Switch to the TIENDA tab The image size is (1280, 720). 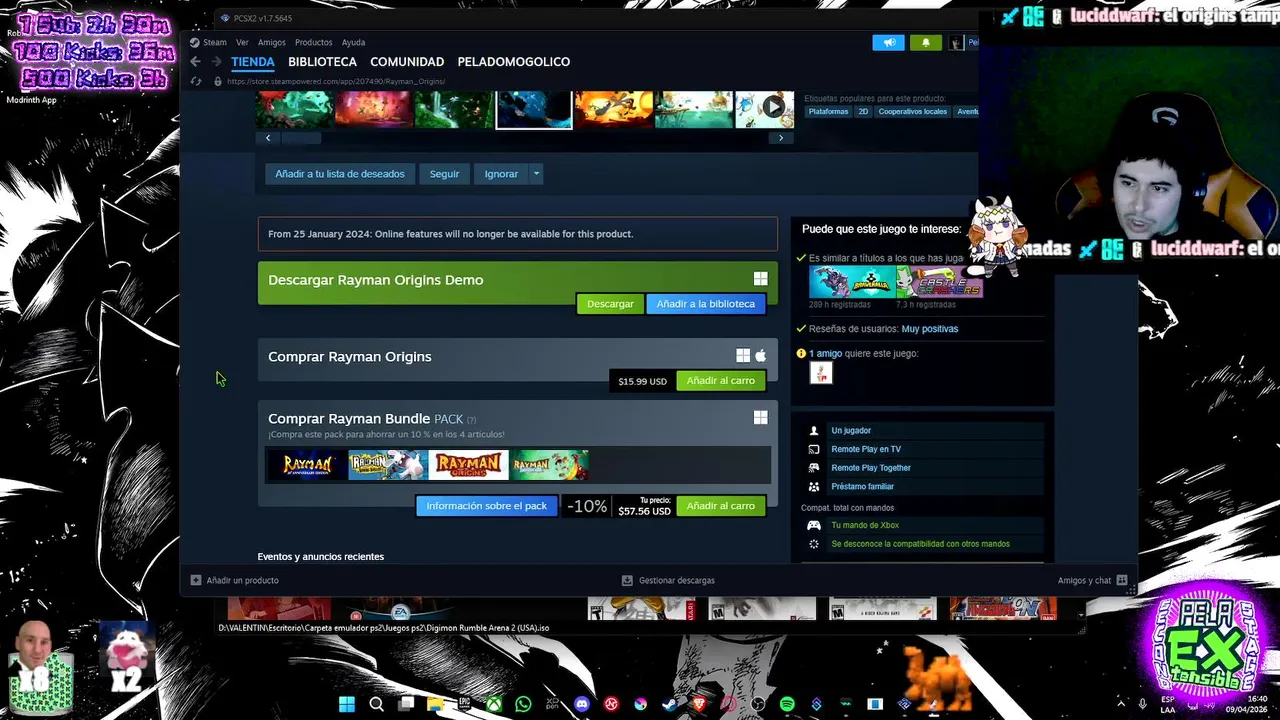point(253,62)
